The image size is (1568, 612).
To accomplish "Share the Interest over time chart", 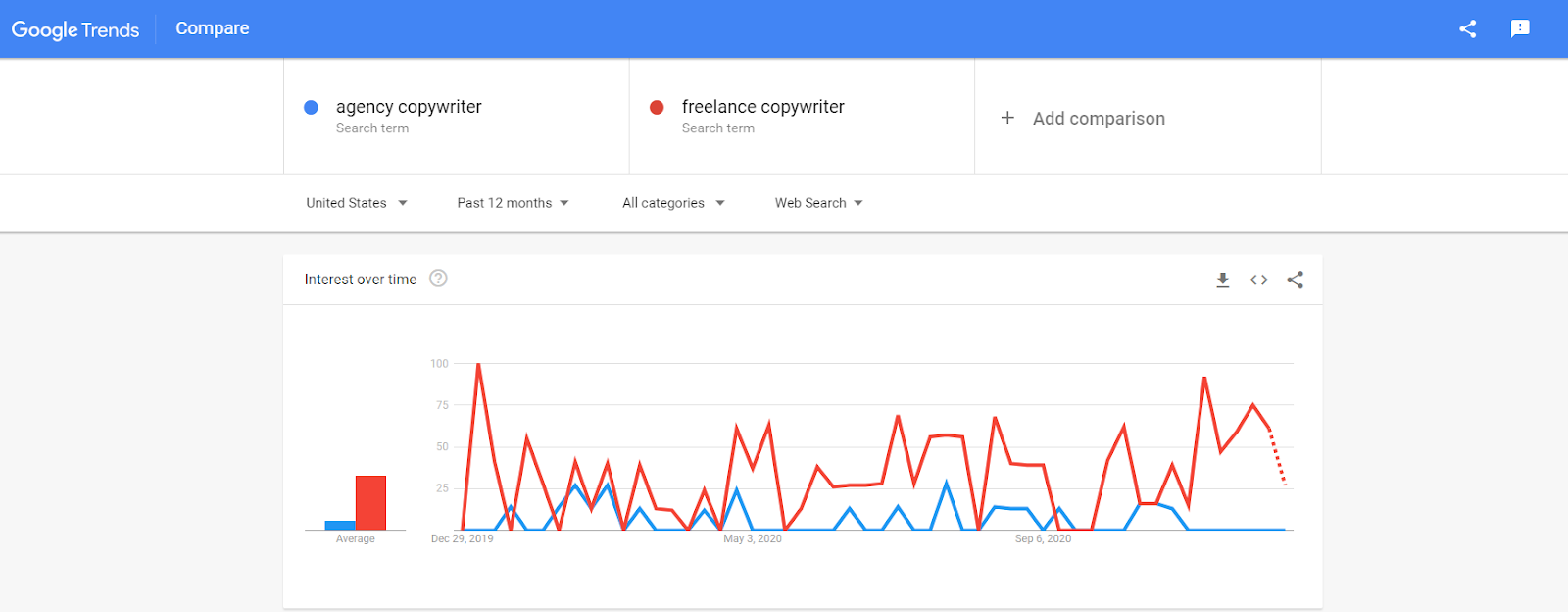I will pos(1296,280).
